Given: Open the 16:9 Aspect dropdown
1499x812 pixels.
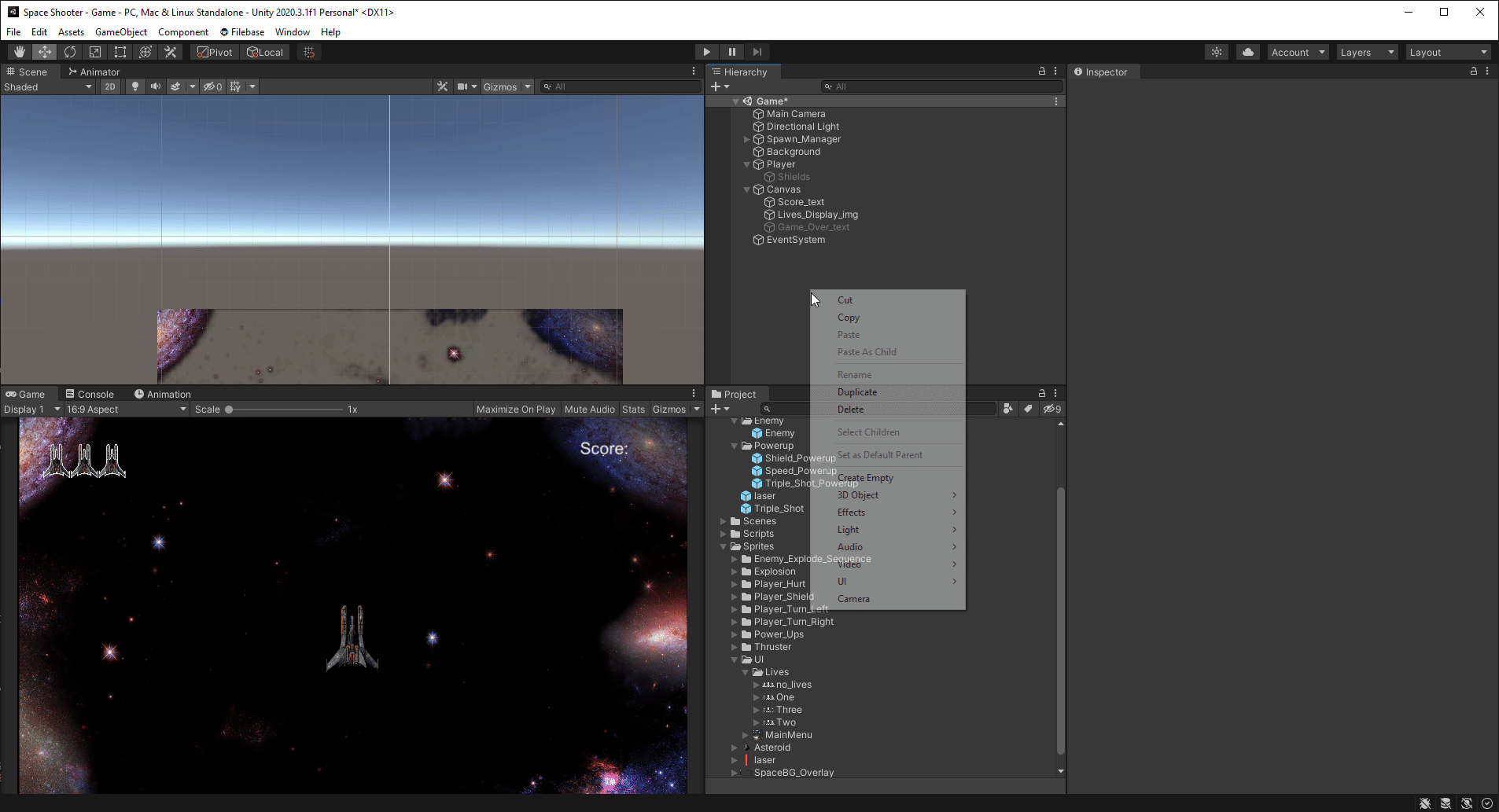Looking at the screenshot, I should [x=126, y=410].
